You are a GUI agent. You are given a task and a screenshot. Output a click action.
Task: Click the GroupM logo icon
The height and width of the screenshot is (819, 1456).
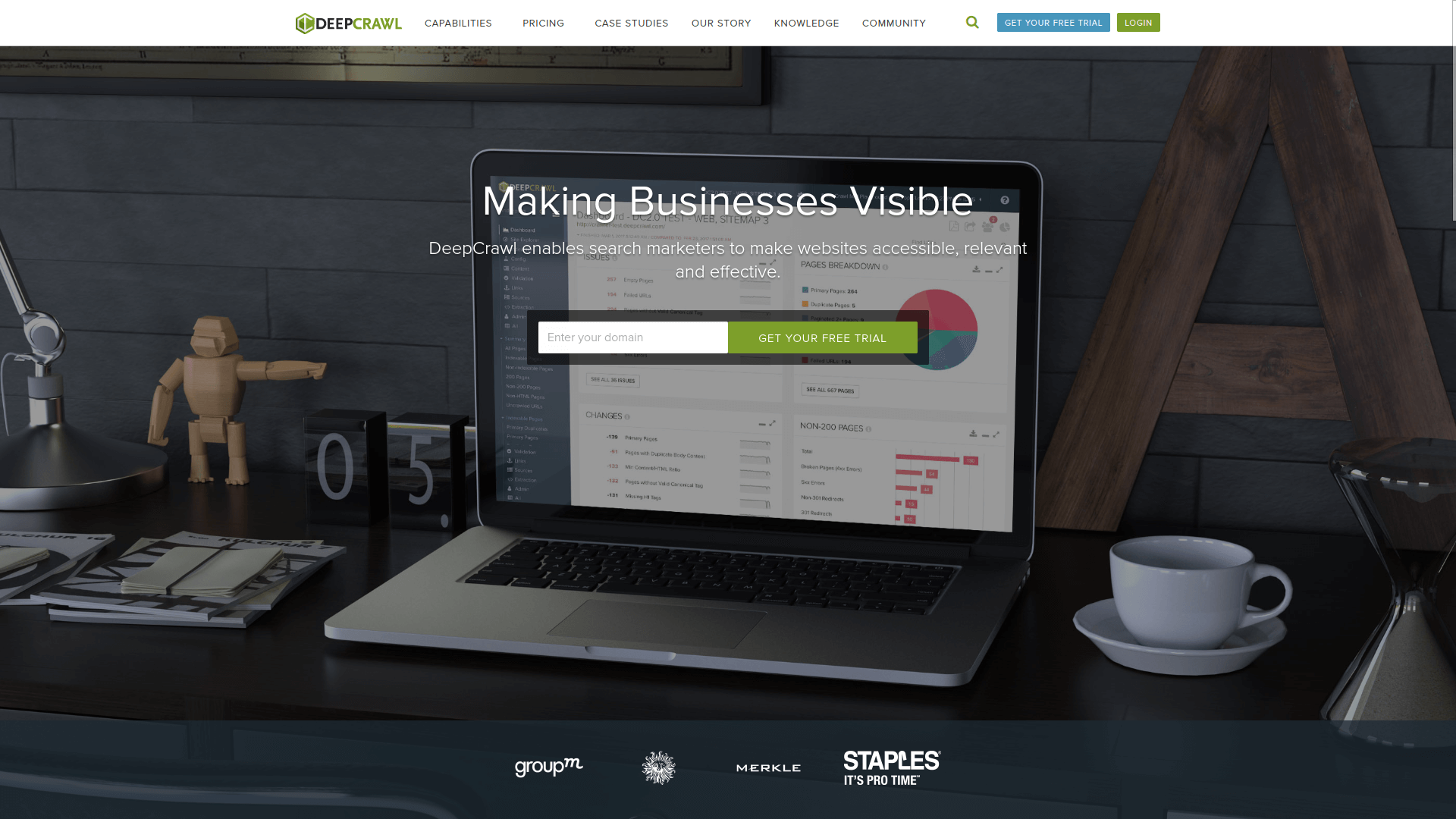point(548,766)
